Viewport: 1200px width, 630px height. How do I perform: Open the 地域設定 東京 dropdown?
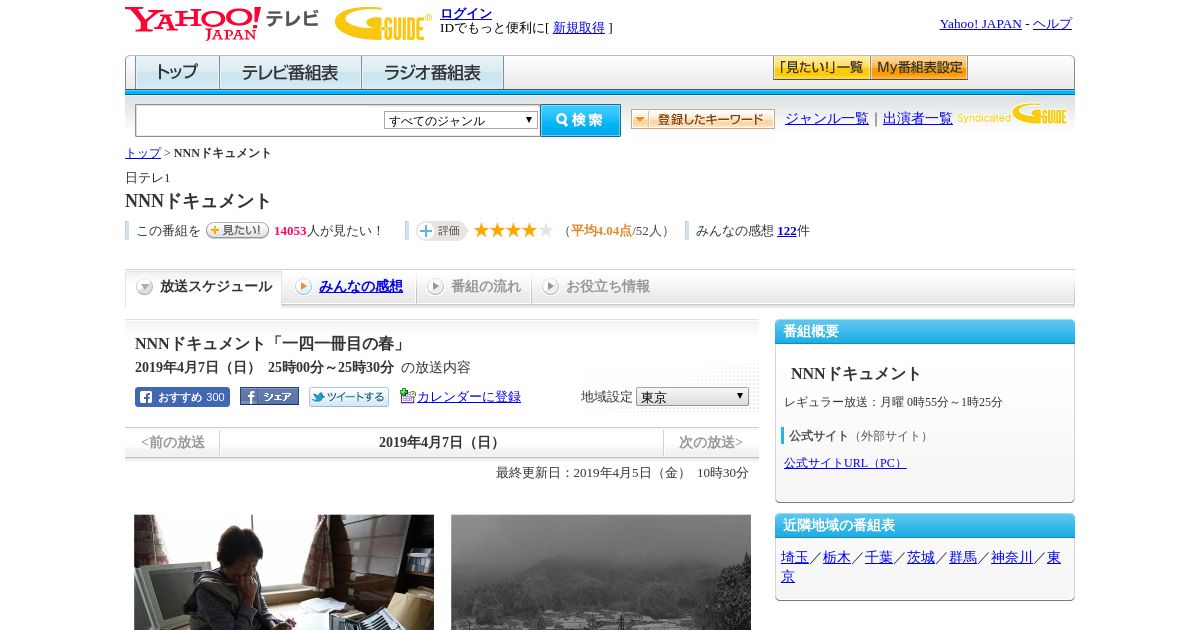pyautogui.click(x=692, y=397)
